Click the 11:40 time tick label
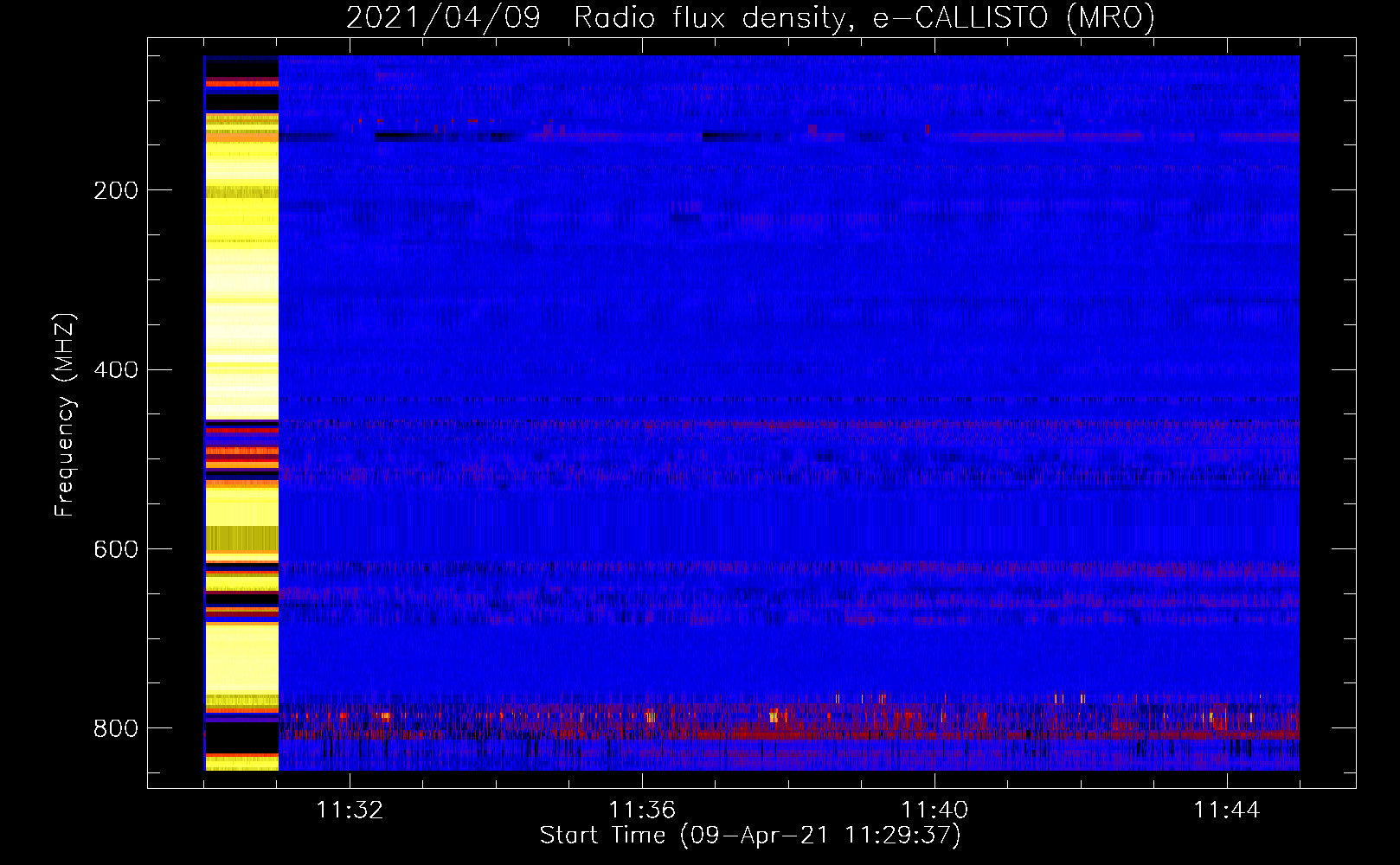The height and width of the screenshot is (865, 1400). coord(934,810)
